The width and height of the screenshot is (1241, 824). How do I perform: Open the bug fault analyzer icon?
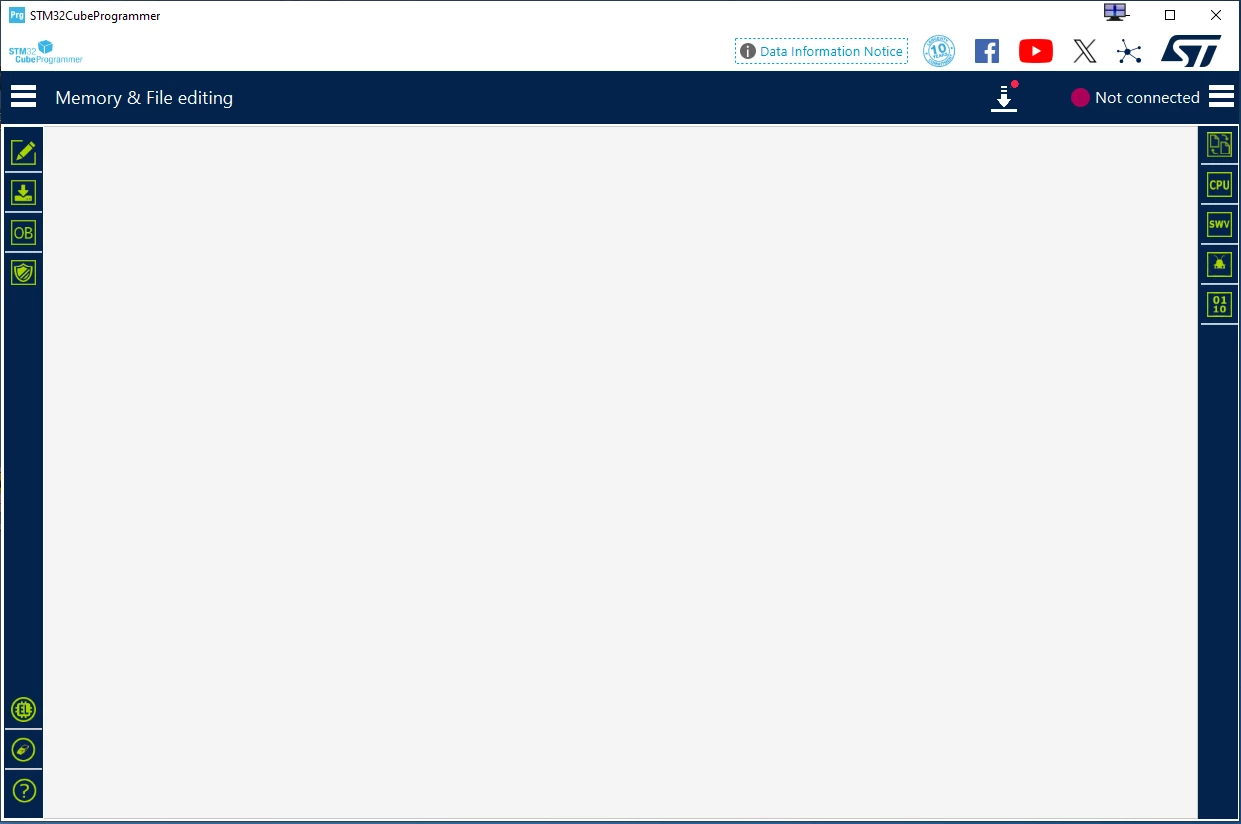point(1219,264)
